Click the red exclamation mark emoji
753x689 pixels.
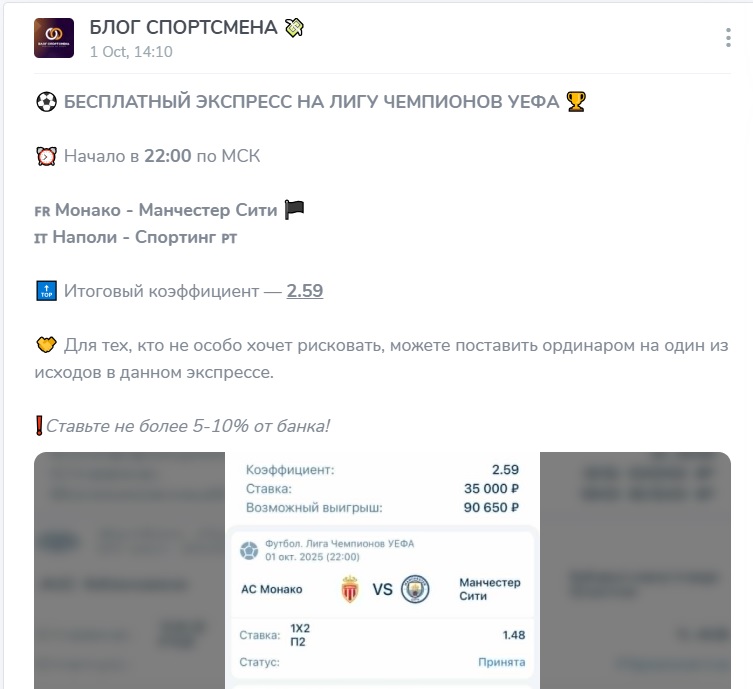pyautogui.click(x=39, y=426)
